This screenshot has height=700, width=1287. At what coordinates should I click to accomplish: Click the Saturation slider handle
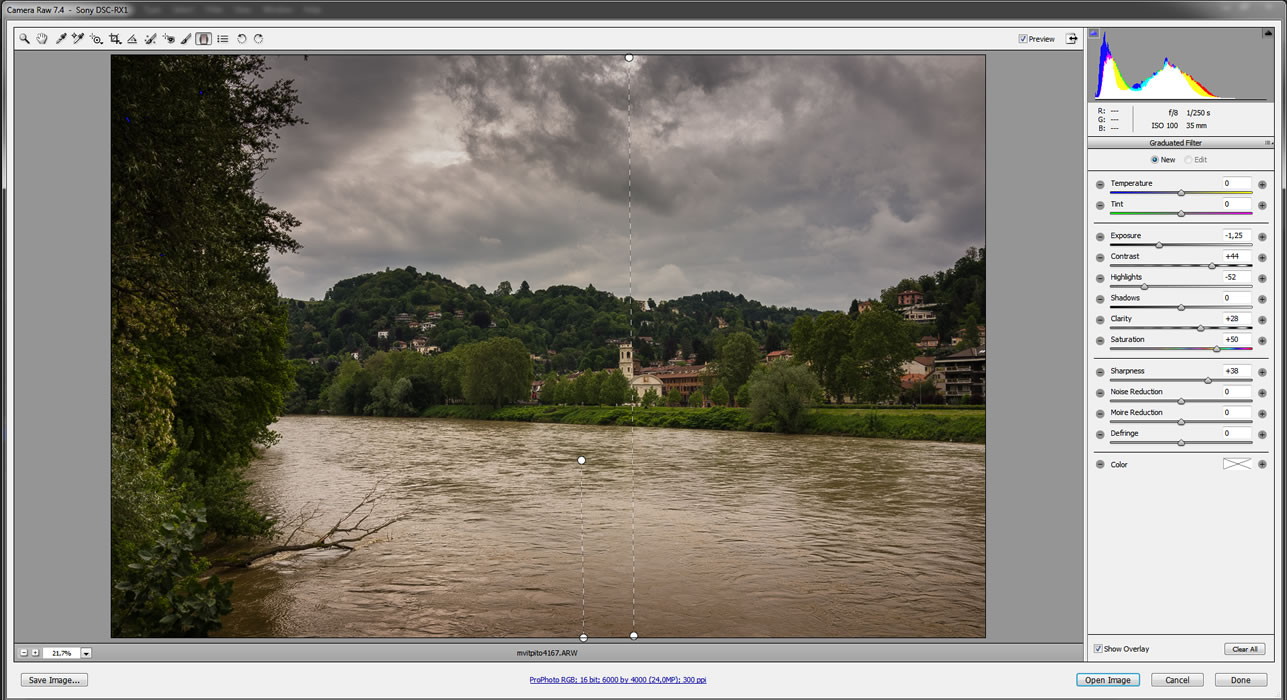(x=1217, y=349)
